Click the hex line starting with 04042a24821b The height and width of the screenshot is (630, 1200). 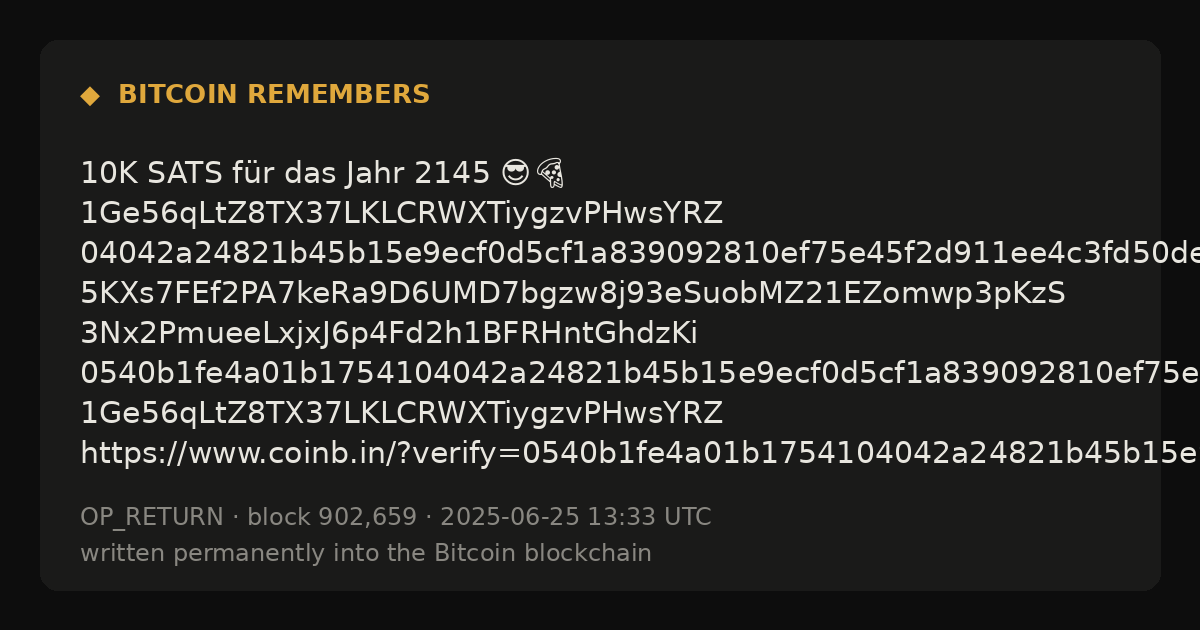[640, 254]
